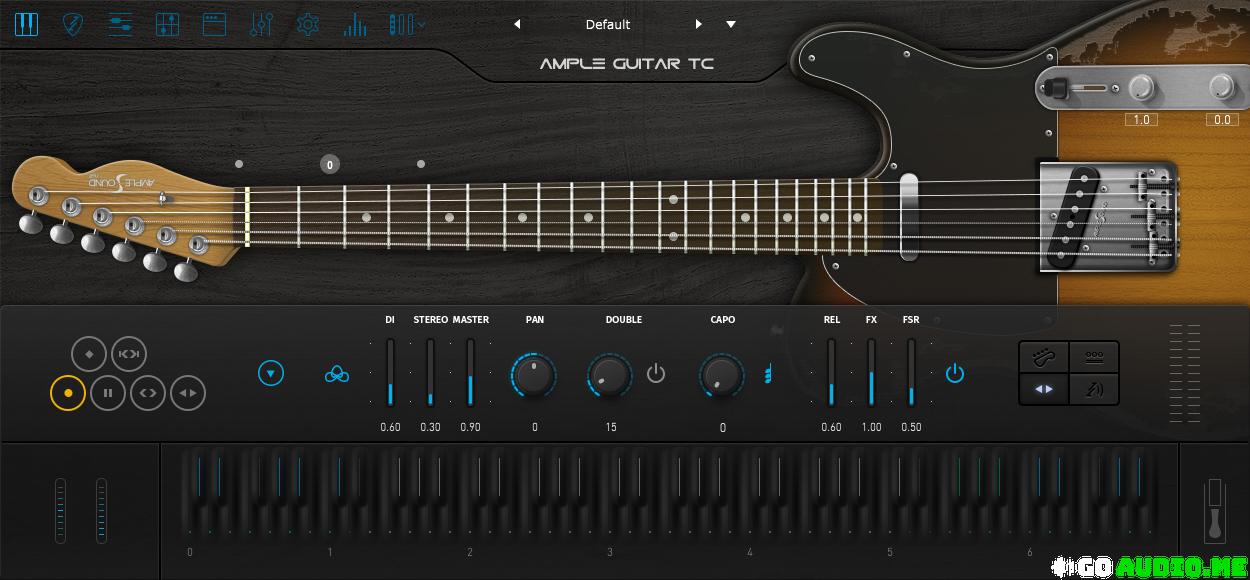
Task: Click the sustain pedal icon beside keyboard
Action: (1216, 510)
